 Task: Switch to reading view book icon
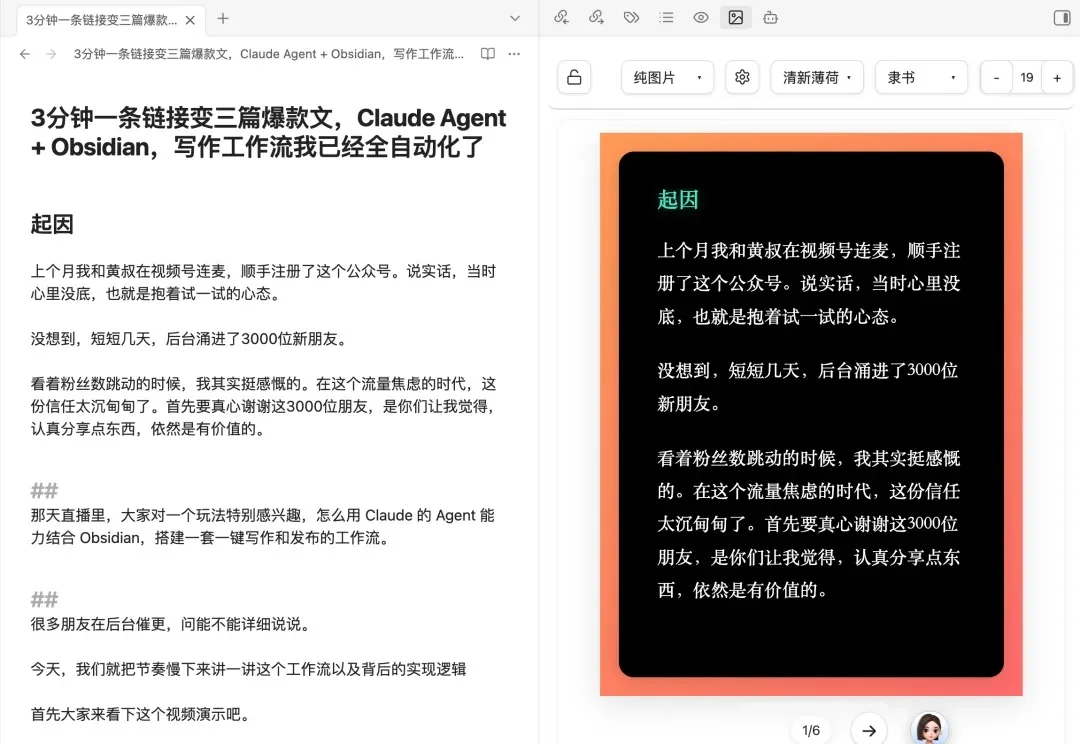(x=488, y=54)
